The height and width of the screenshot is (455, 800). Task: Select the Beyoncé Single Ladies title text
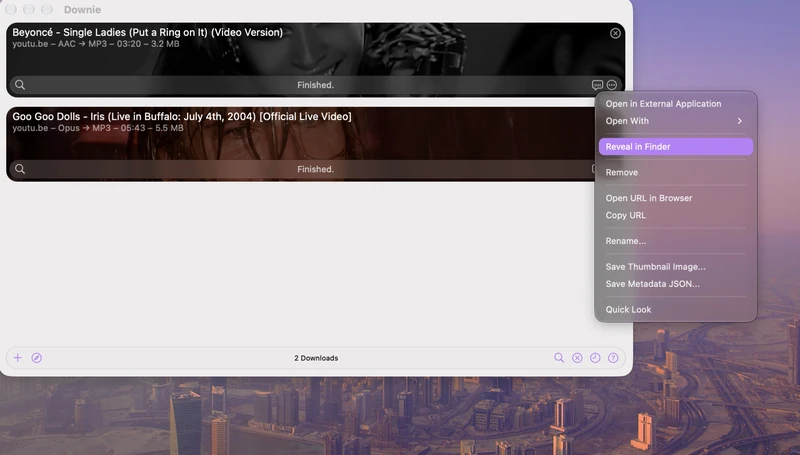(147, 32)
